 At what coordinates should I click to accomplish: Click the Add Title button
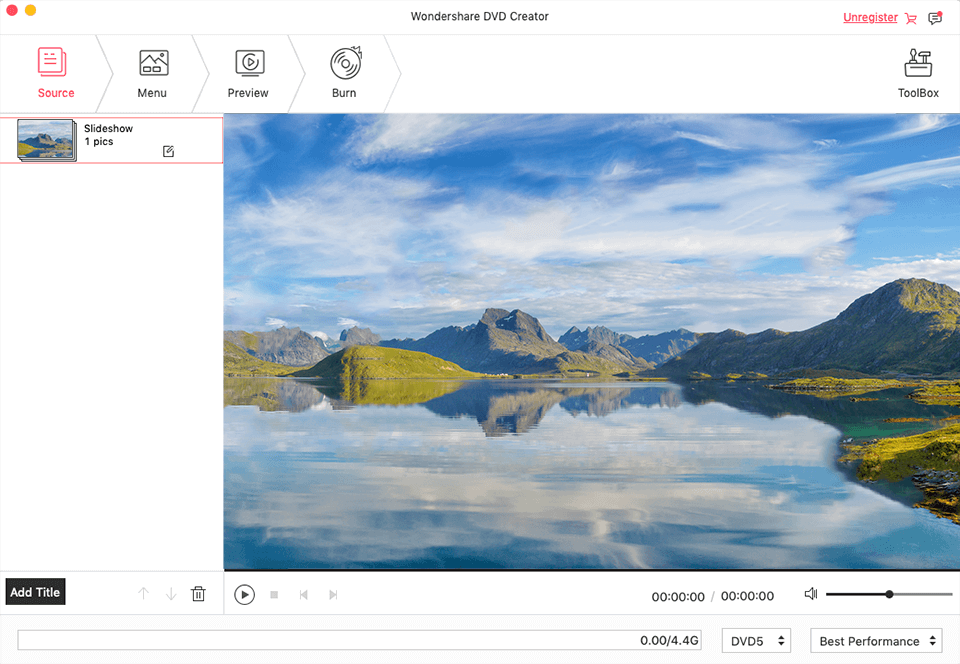[35, 592]
